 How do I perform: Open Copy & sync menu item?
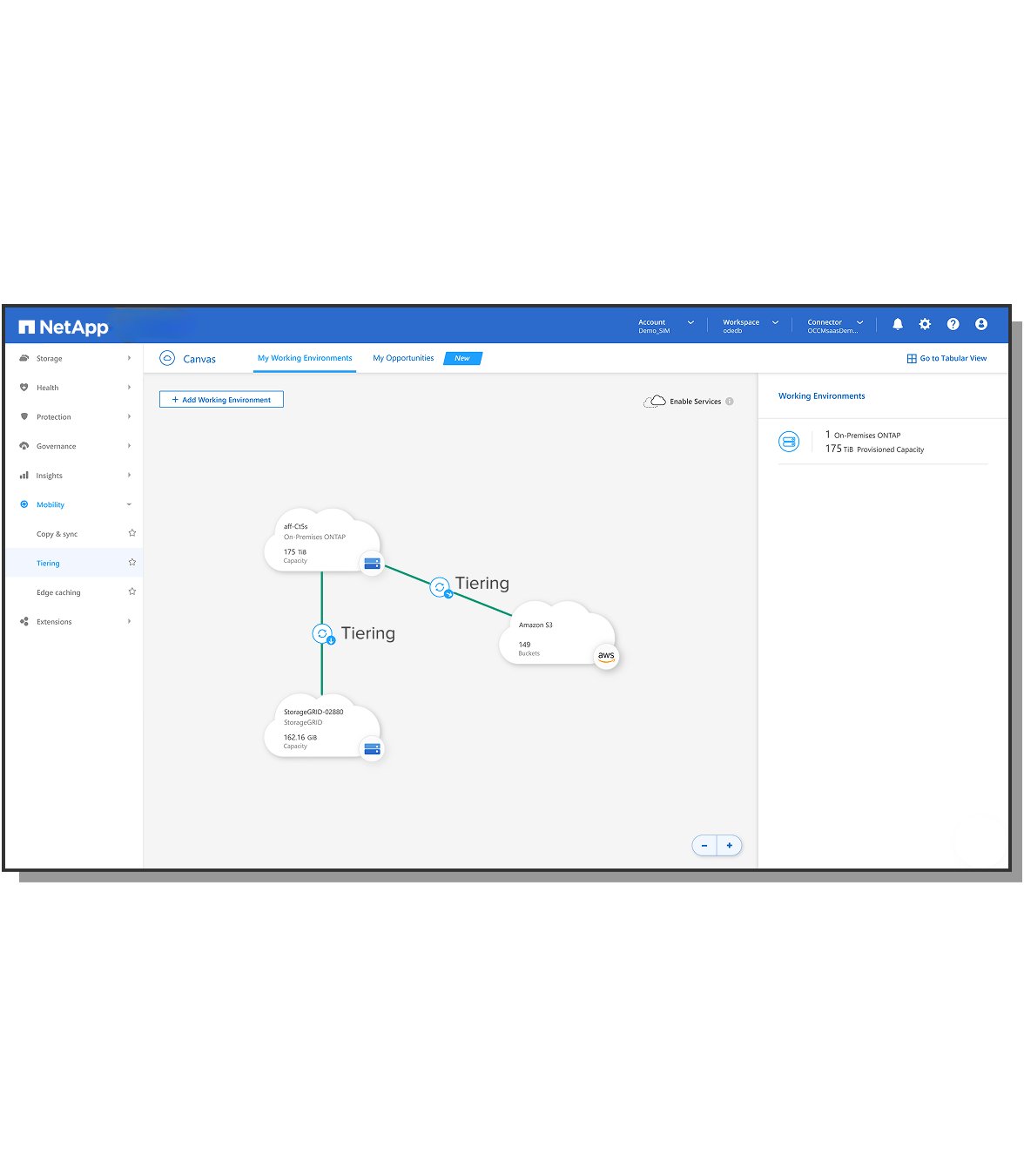[57, 534]
